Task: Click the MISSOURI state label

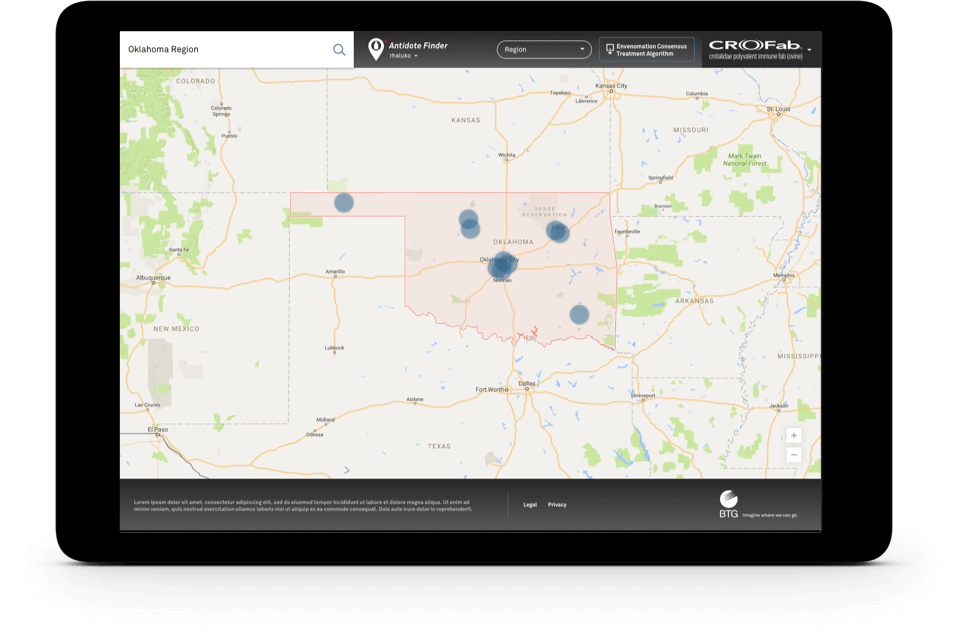Action: 691,130
